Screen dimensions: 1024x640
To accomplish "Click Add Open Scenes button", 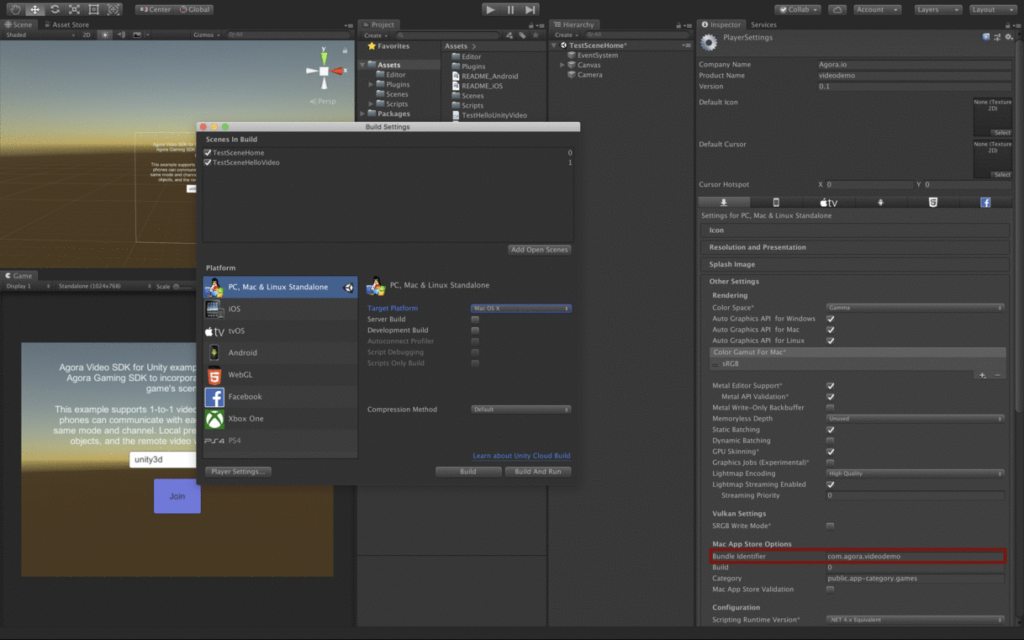I will coord(539,249).
